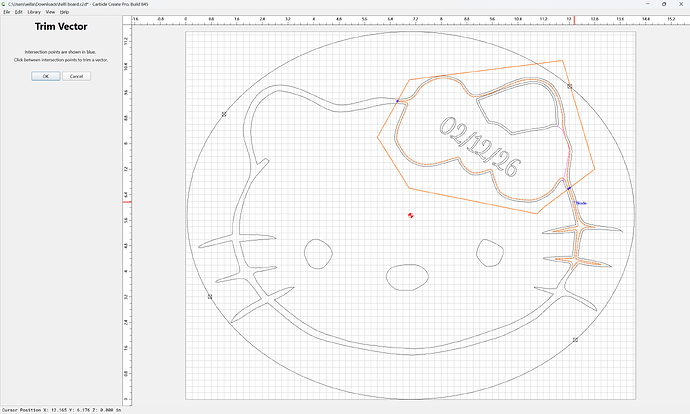Click the upper-right cross marker on ellipse
Image resolution: width=690 pixels, height=414 pixels.
pyautogui.click(x=569, y=86)
